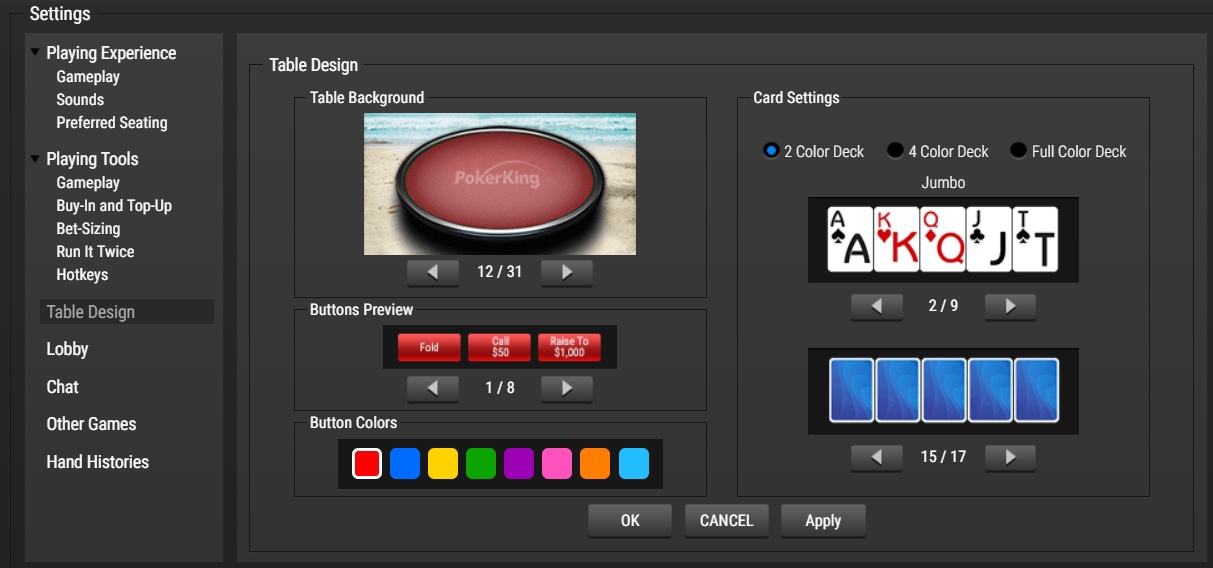The image size is (1213, 568).
Task: Go to previous buttons preview style
Action: 433,388
